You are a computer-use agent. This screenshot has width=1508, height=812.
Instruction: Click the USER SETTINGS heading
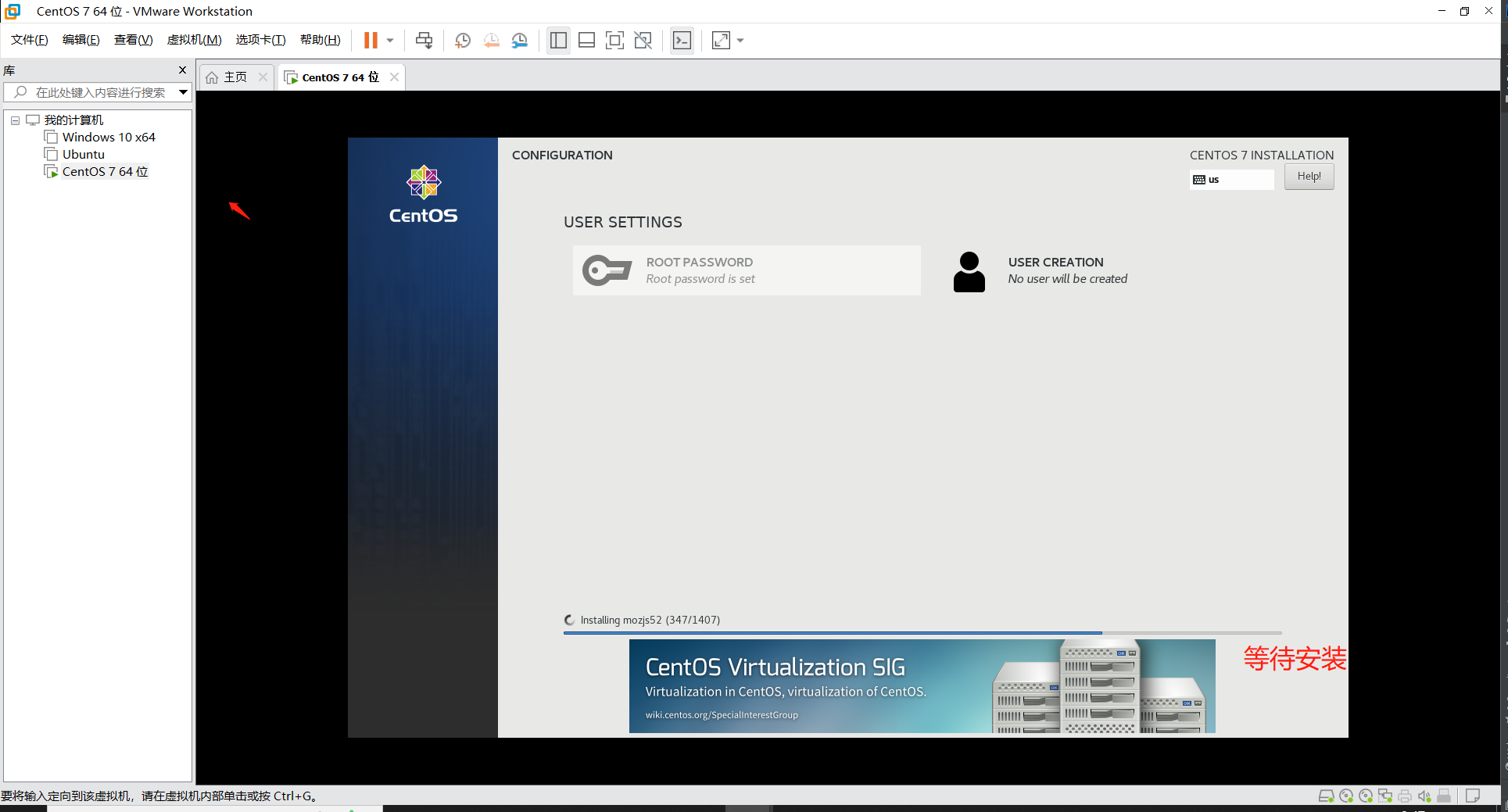[623, 223]
